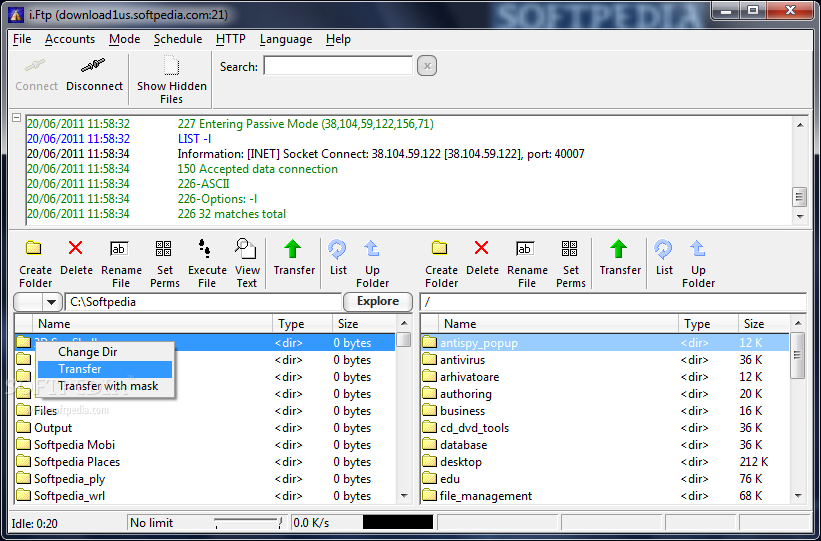The width and height of the screenshot is (821, 541).
Task: Focus the Search input field
Action: [x=338, y=66]
